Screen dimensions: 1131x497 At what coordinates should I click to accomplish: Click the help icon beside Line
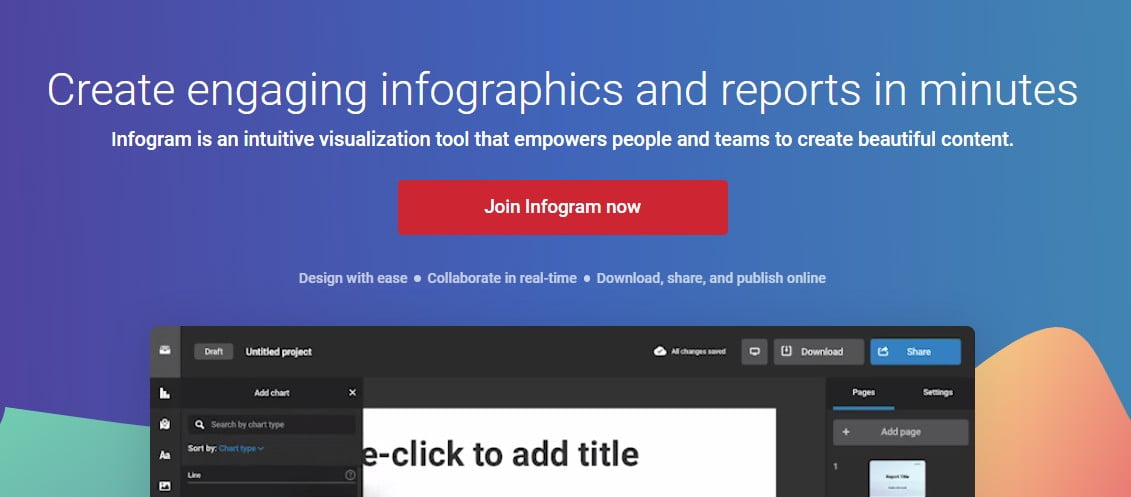[350, 475]
